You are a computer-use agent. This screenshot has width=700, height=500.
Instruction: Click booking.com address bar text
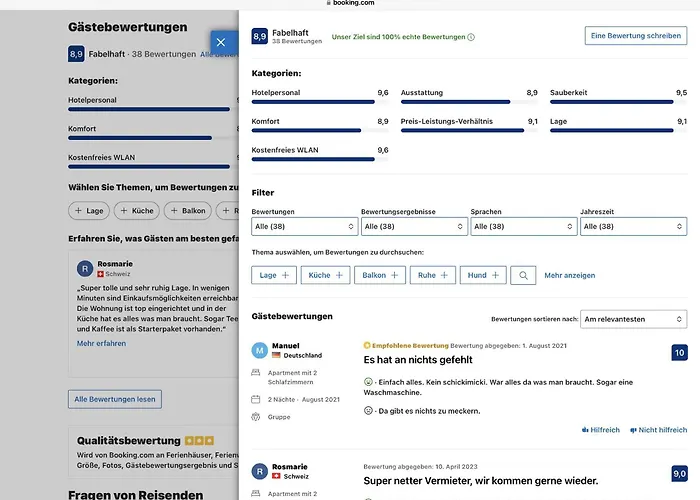click(x=354, y=3)
